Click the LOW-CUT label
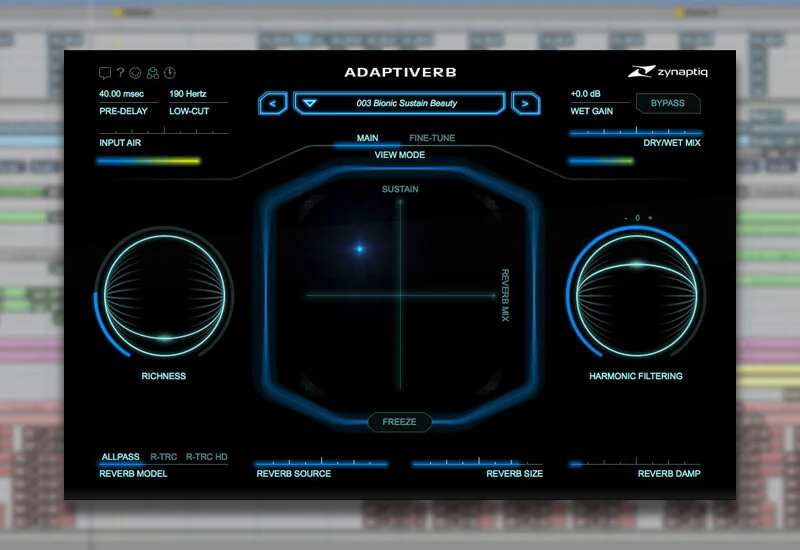 point(189,111)
